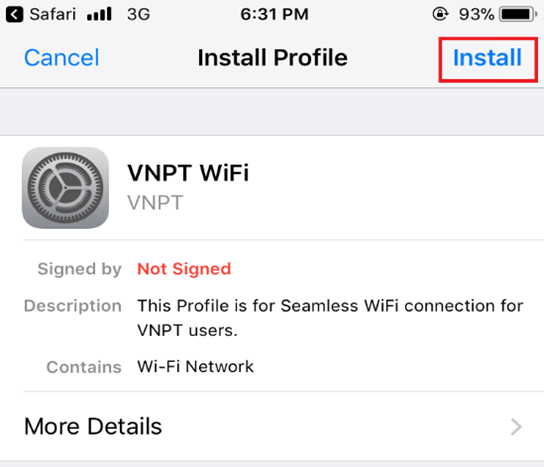This screenshot has height=467, width=544.
Task: Tap the settings gear profile icon
Action: coord(65,188)
